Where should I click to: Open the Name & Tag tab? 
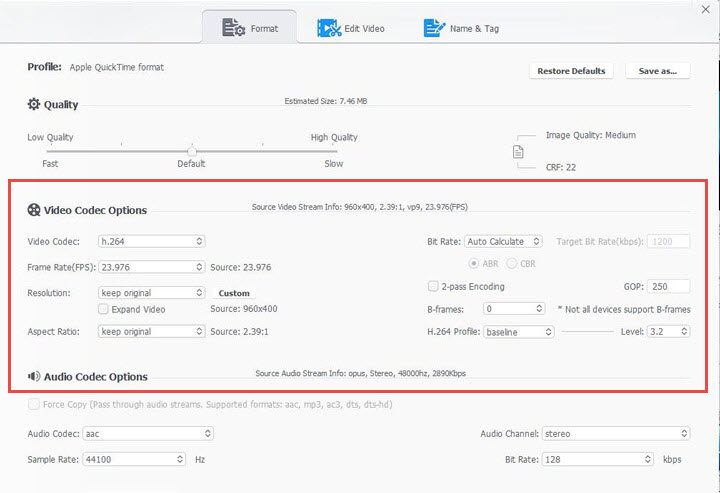tap(461, 28)
